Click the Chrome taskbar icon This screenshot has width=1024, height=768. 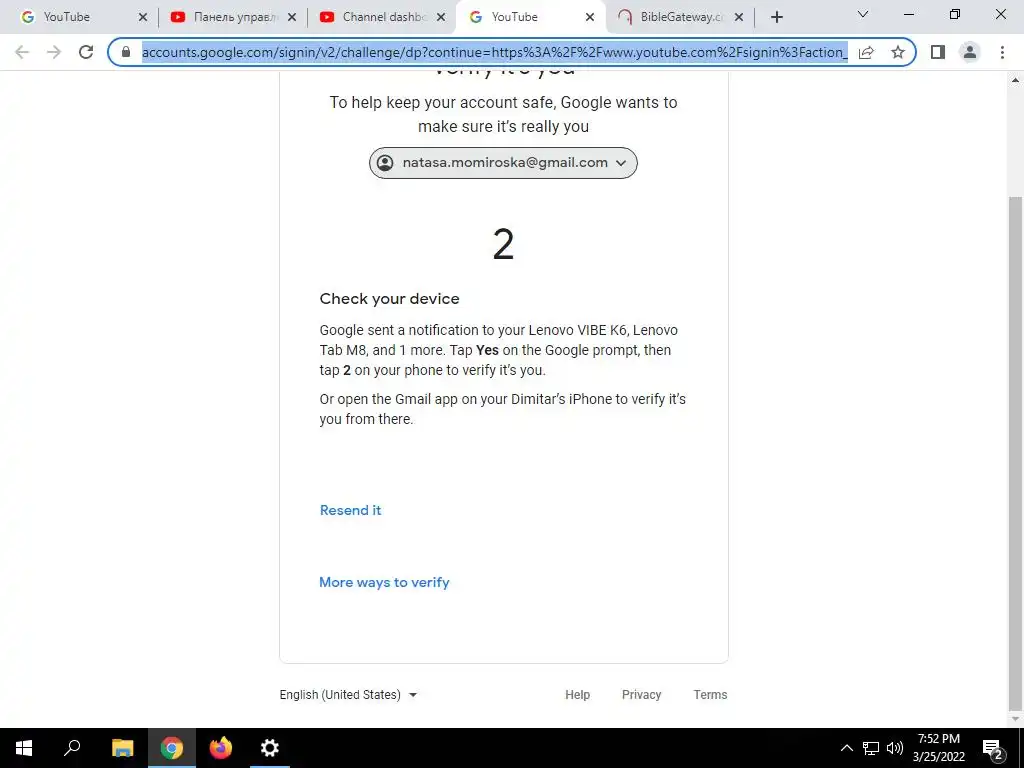click(172, 748)
